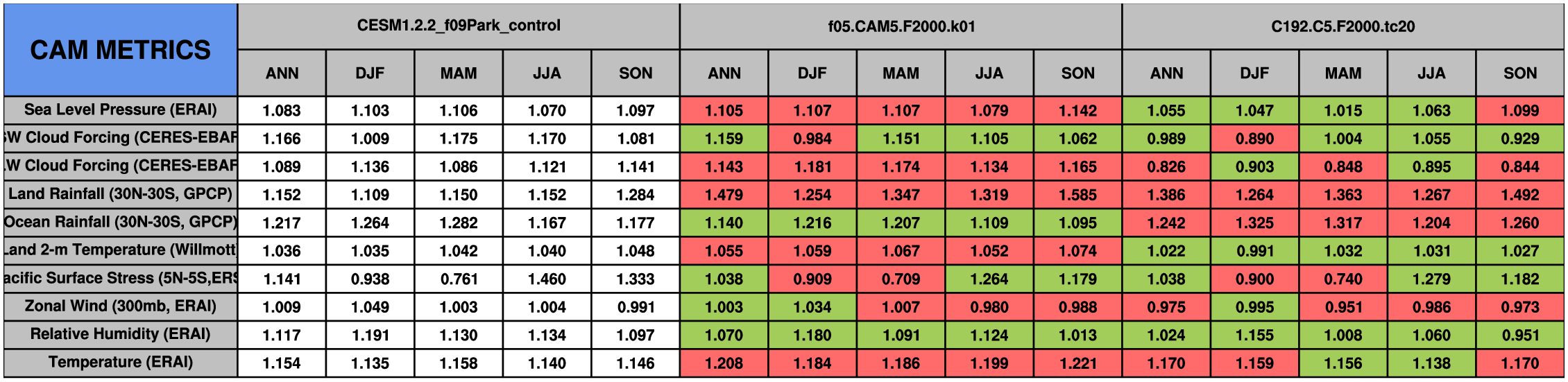The height and width of the screenshot is (382, 1568).
Task: Select the f05.CAM5.F2000.k01 column group header
Action: [x=901, y=26]
